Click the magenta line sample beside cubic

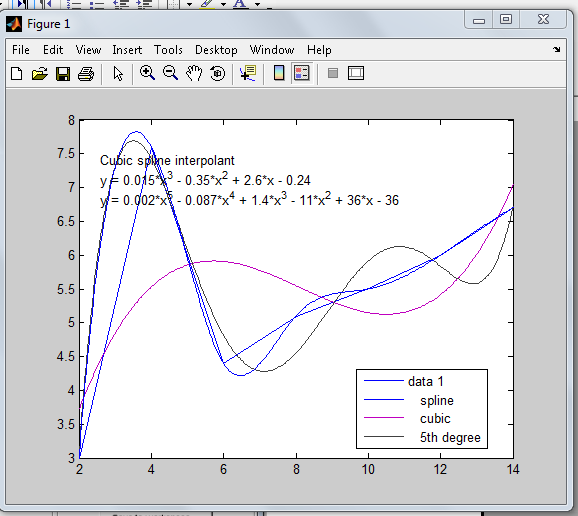point(384,418)
